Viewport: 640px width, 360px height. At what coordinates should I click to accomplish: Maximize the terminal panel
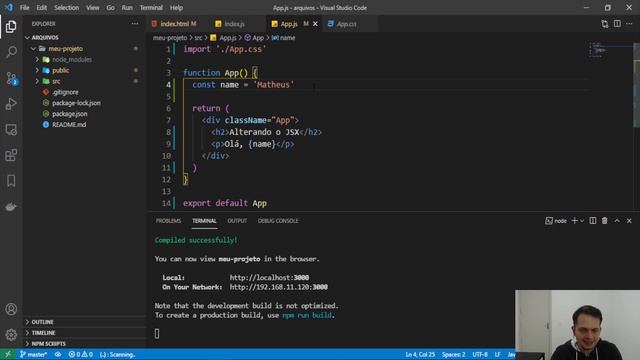coord(617,220)
